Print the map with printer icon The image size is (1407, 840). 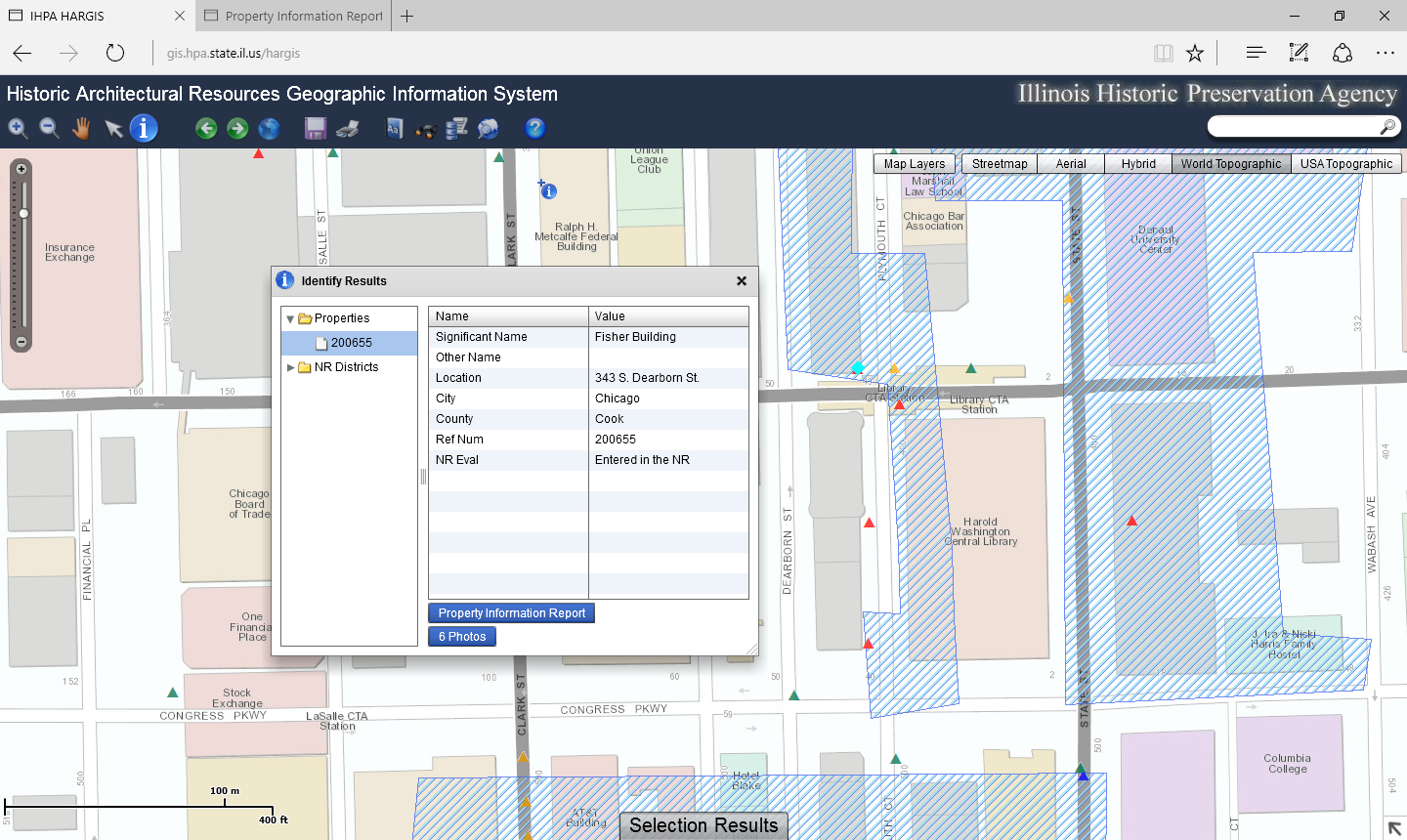pos(347,128)
